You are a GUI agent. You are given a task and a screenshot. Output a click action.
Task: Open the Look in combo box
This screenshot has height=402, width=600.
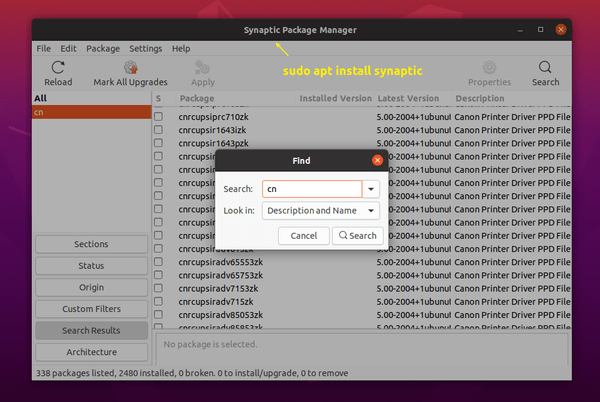[x=321, y=211]
